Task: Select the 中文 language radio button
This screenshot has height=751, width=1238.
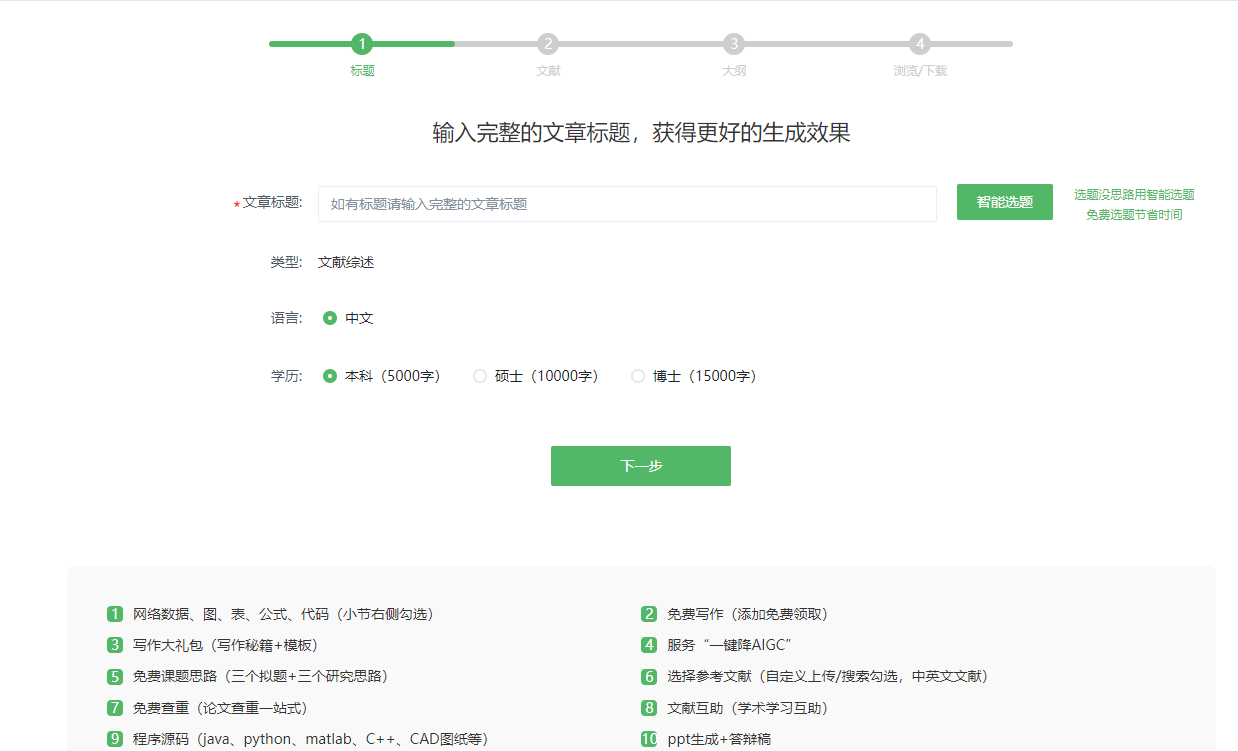Action: (330, 317)
